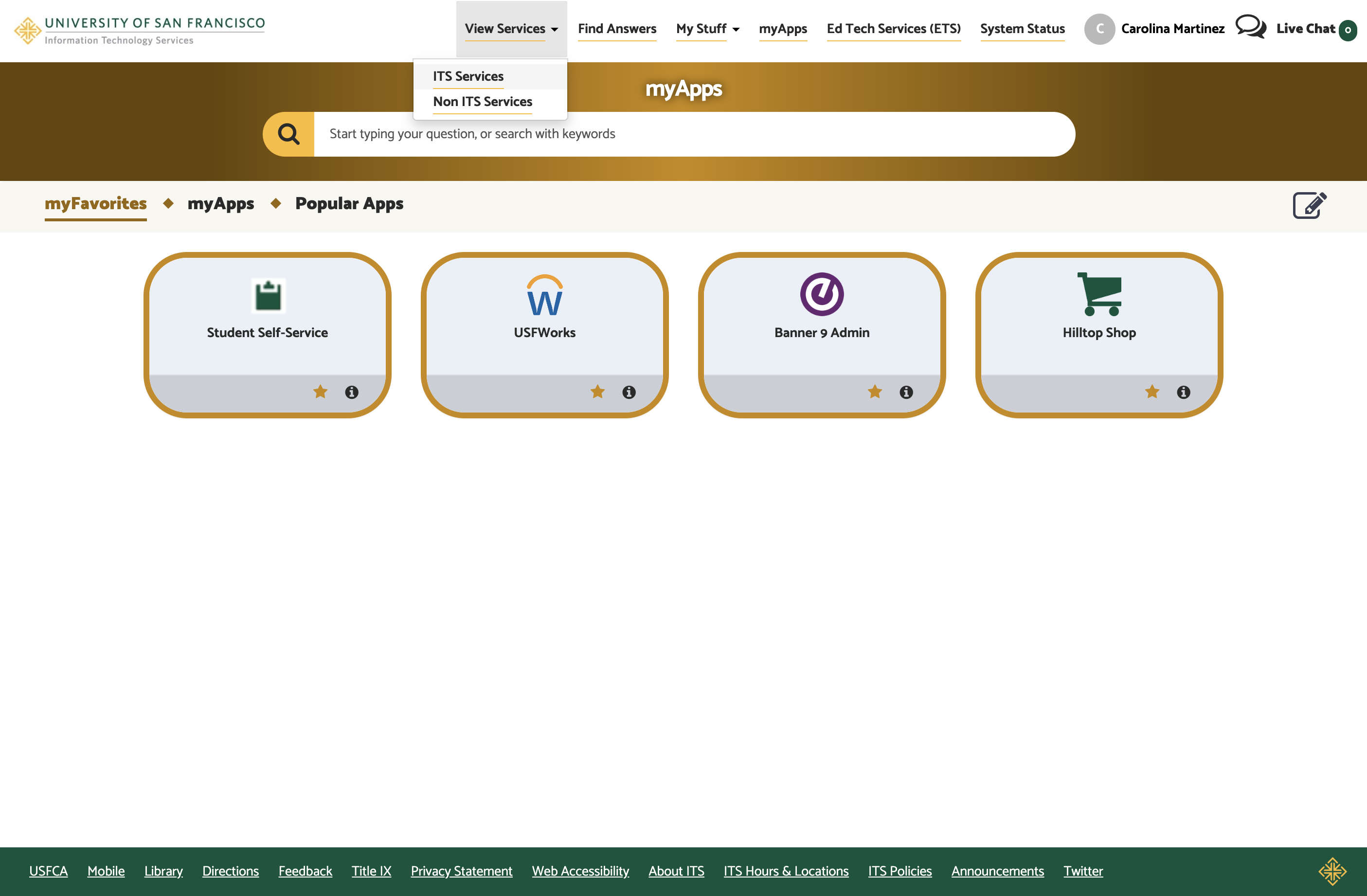This screenshot has height=896, width=1367.
Task: Click the Live Chat speech bubbles icon
Action: click(x=1250, y=27)
